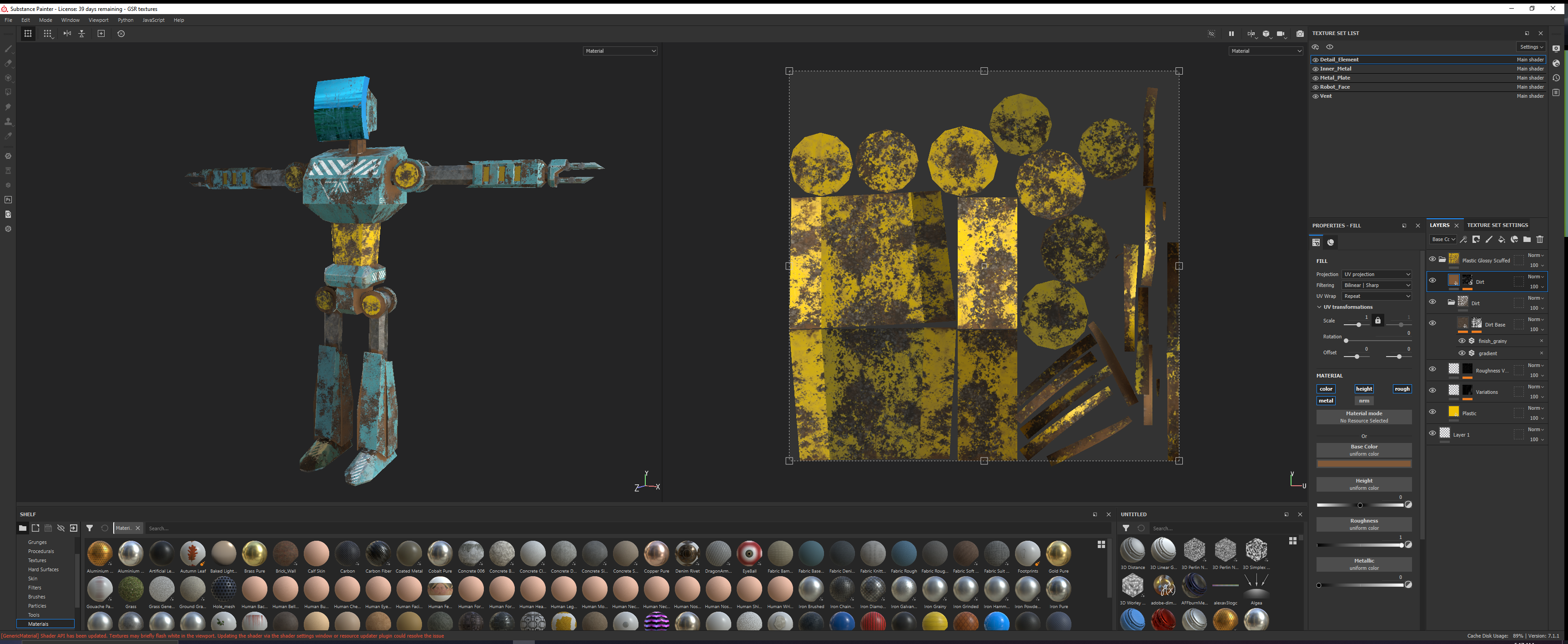This screenshot has height=644, width=1568.
Task: Click the trash icon in the Layers toolbar
Action: (x=1540, y=240)
